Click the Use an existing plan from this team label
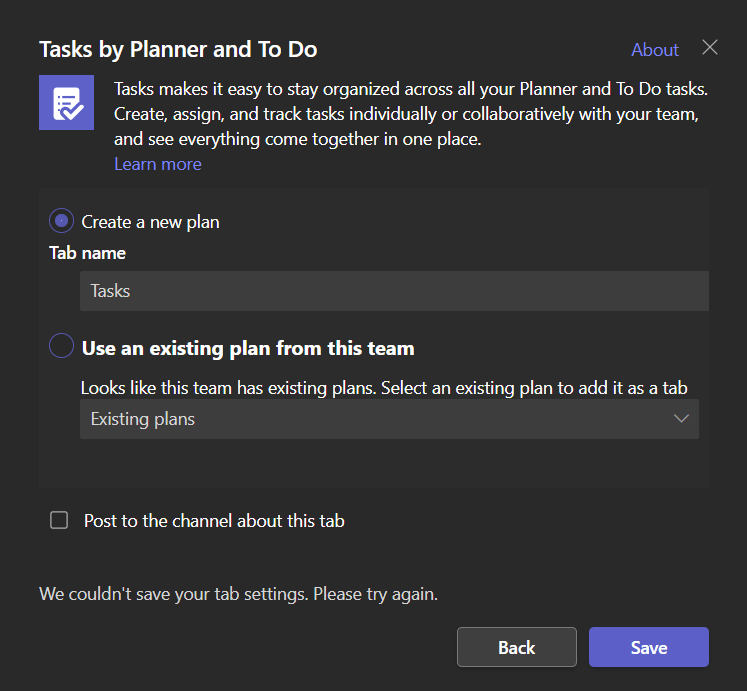747x691 pixels. [x=248, y=348]
